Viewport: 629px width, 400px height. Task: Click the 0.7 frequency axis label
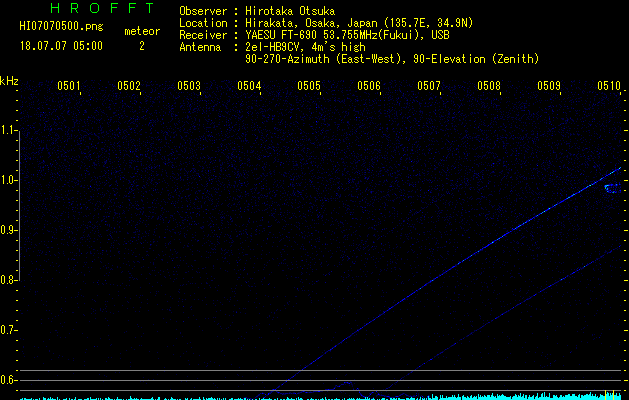click(8, 330)
